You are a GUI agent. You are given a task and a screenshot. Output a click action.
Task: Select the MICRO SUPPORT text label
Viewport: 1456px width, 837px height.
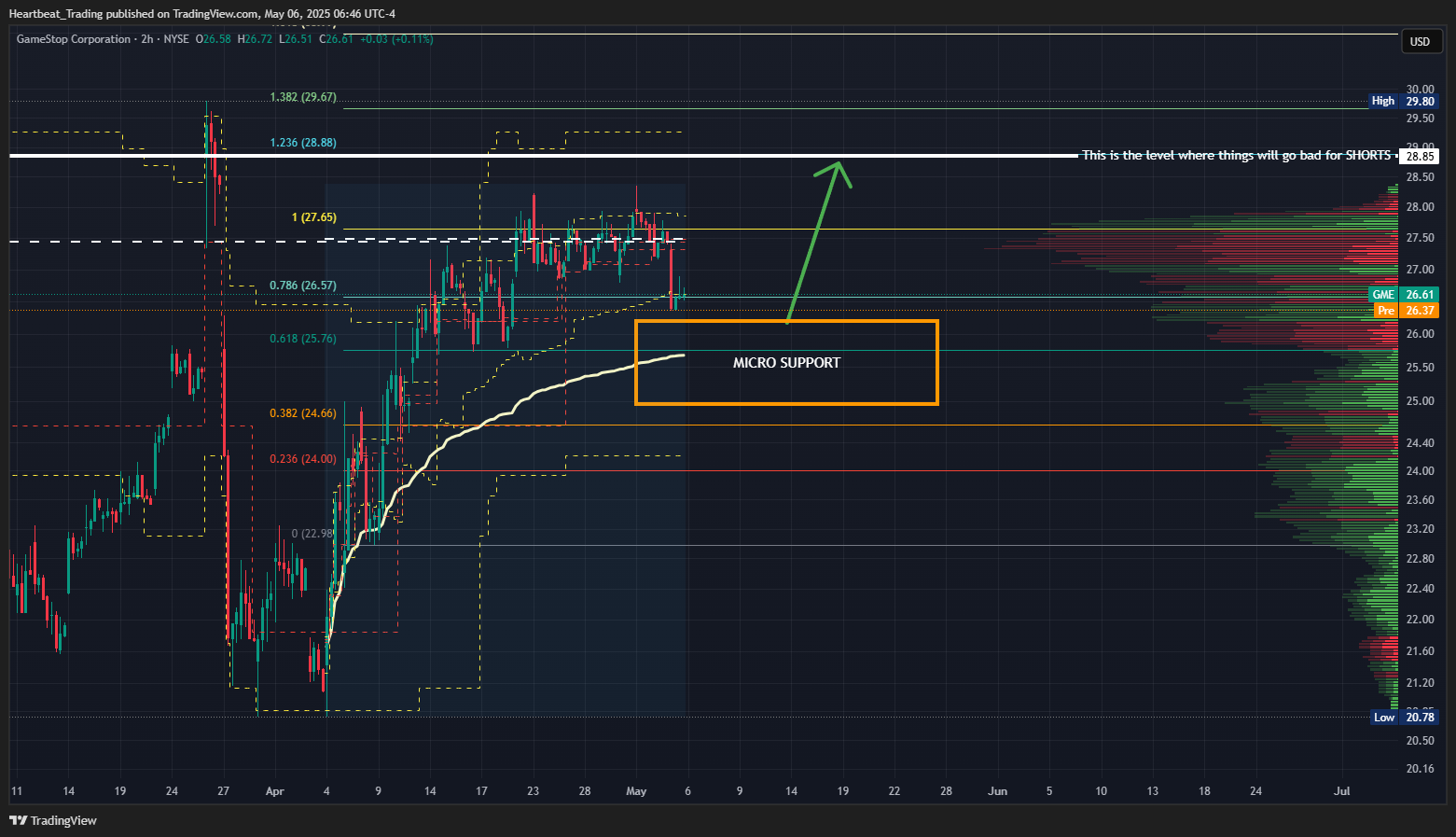tap(786, 363)
